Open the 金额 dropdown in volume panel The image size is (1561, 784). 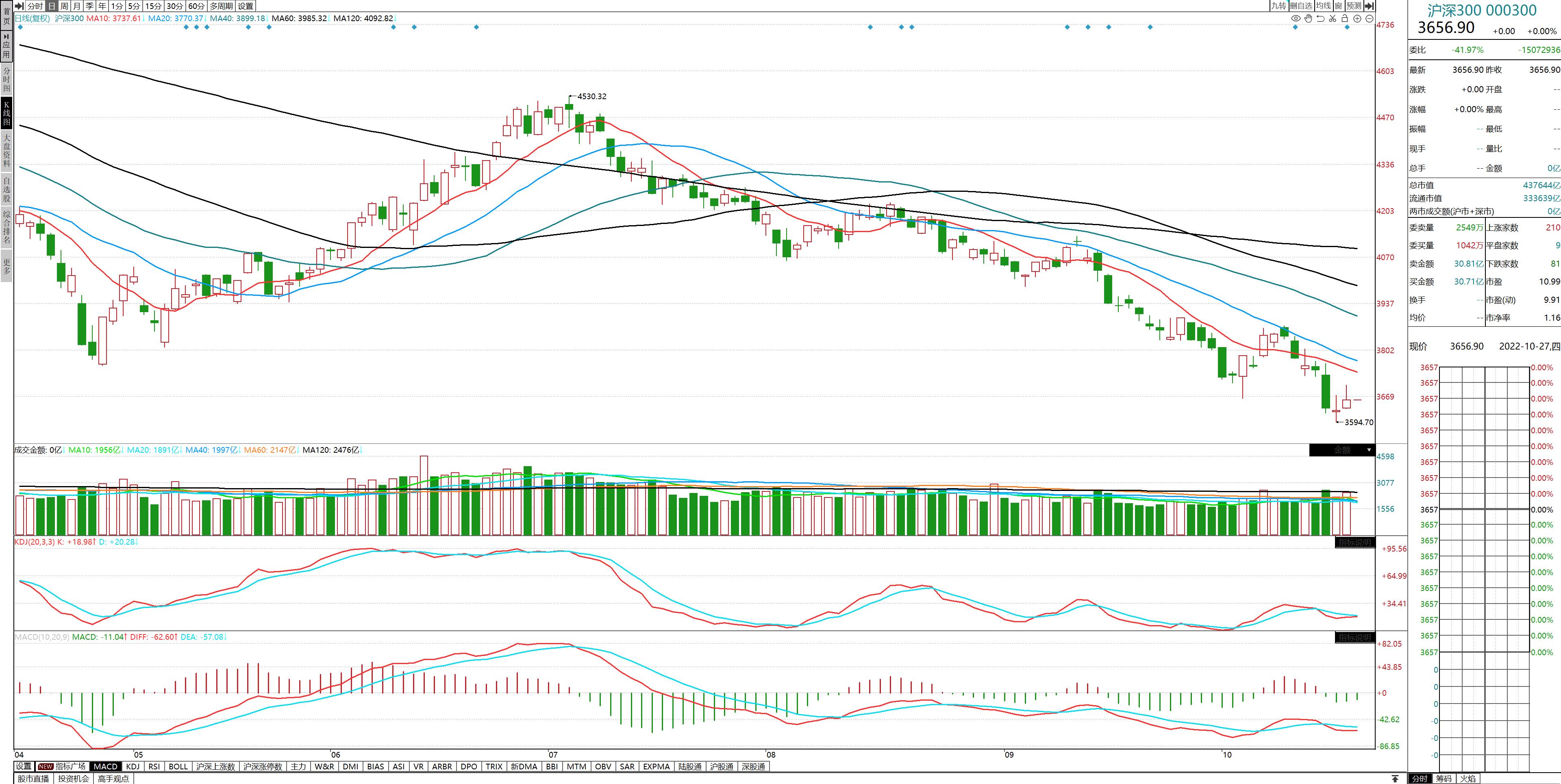(x=1369, y=450)
